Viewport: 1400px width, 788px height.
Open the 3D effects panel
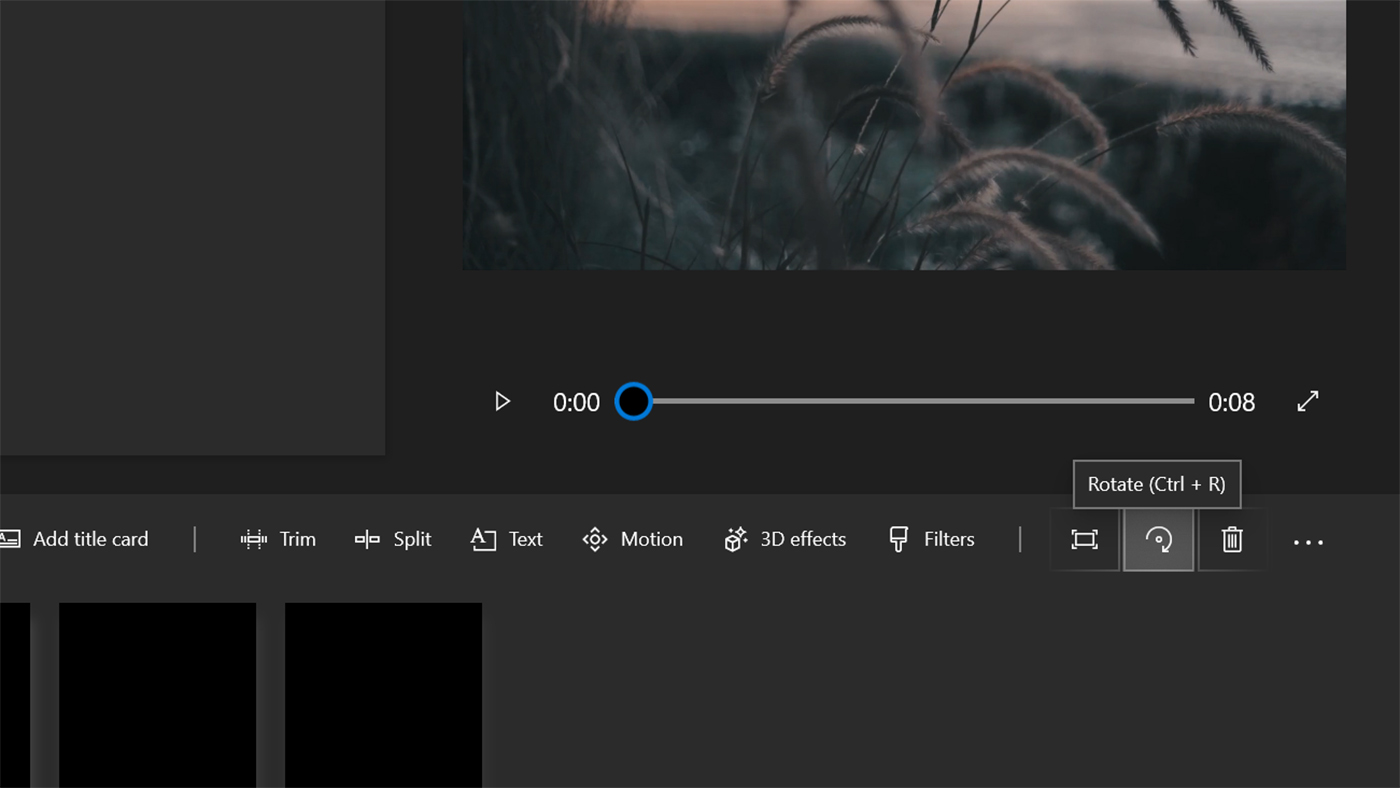tap(784, 539)
